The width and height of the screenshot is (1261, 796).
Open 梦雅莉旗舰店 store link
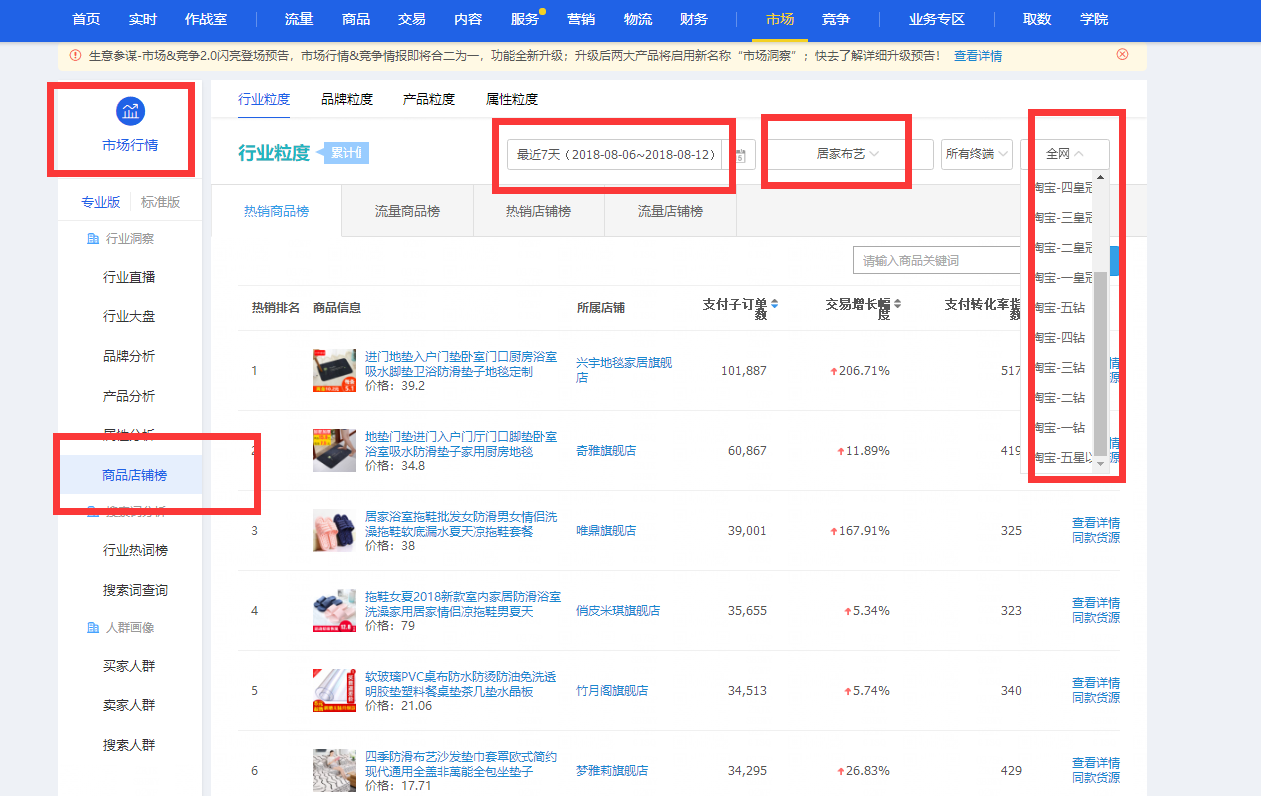click(x=612, y=771)
